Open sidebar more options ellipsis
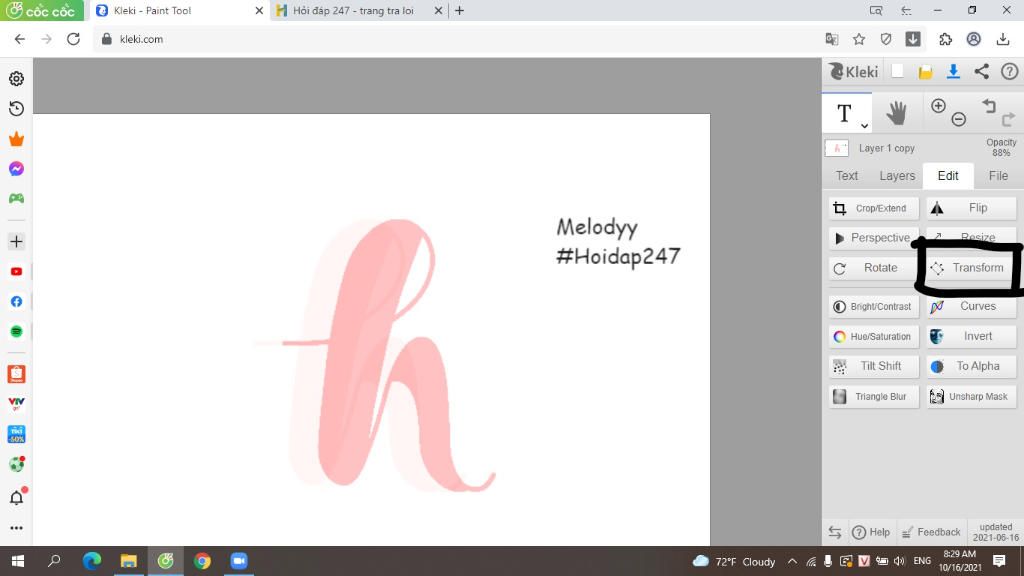 pyautogui.click(x=16, y=528)
